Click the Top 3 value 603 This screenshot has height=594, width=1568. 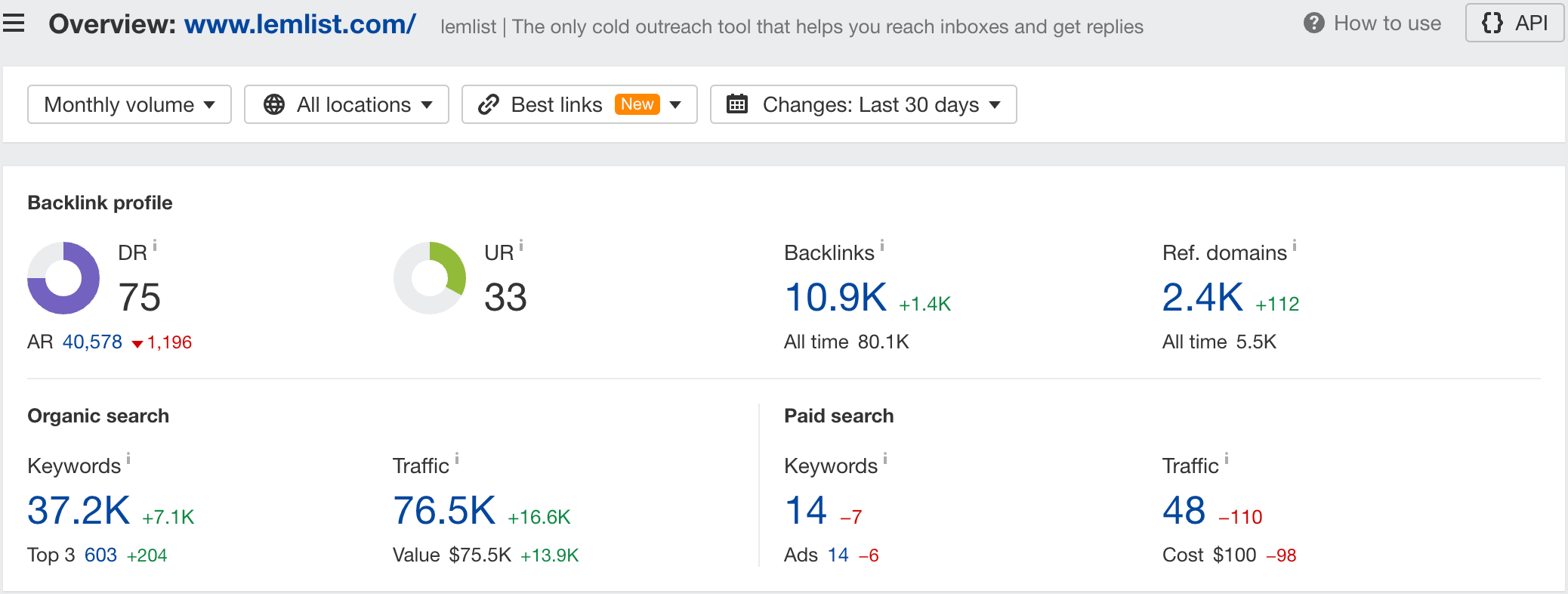click(x=100, y=555)
